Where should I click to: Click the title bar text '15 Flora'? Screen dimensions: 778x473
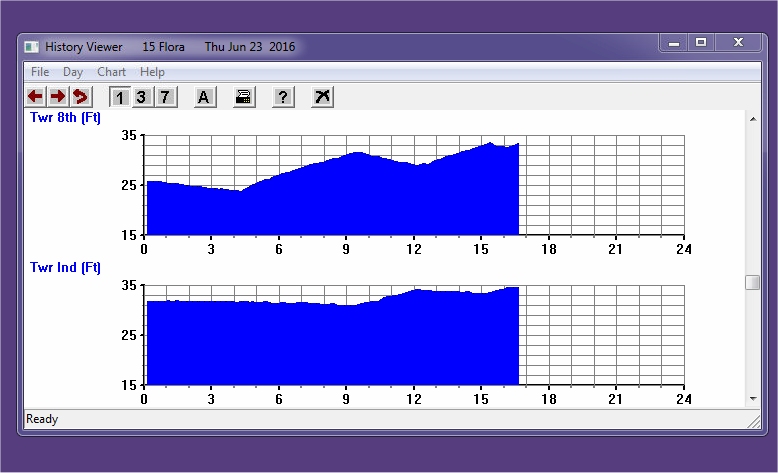click(x=163, y=47)
